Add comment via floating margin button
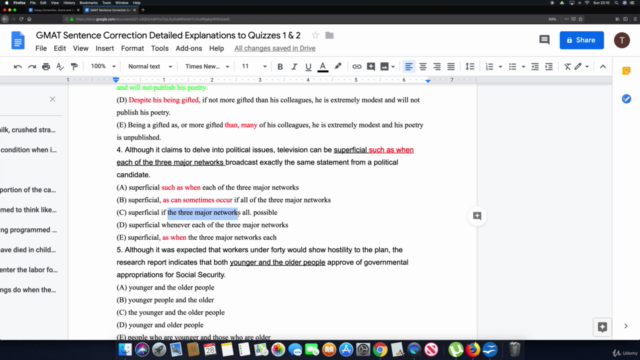 point(477,216)
